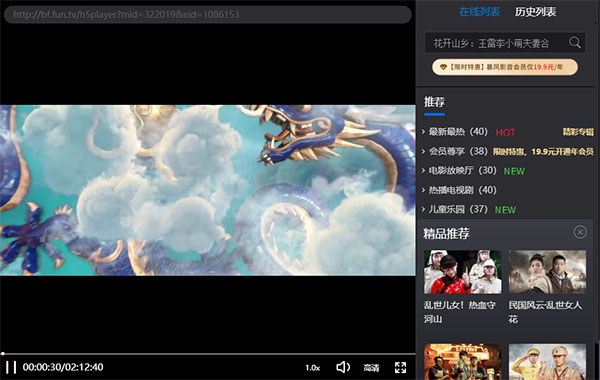Click the search box with 花开山乡 text

pos(497,42)
